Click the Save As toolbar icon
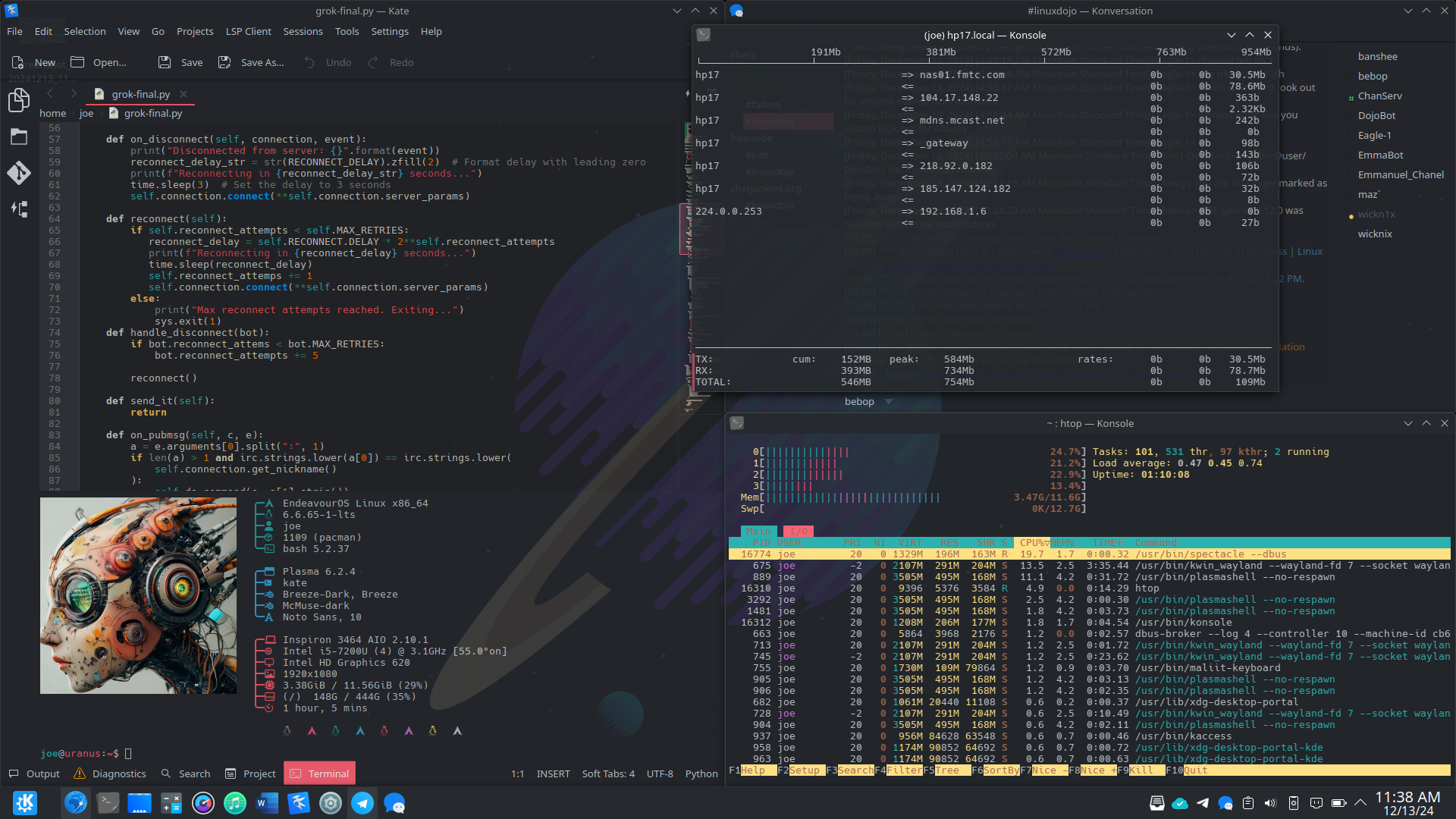The image size is (1456, 819). click(224, 62)
